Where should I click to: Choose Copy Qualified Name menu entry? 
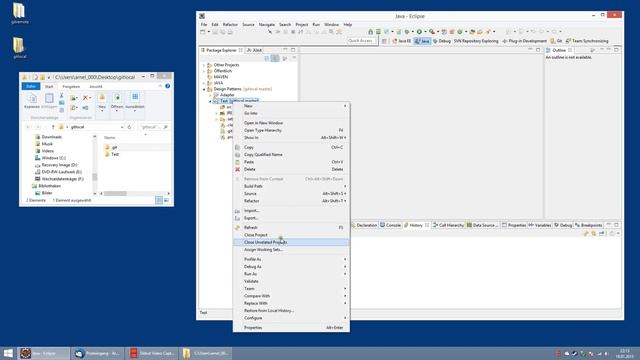click(x=291, y=155)
